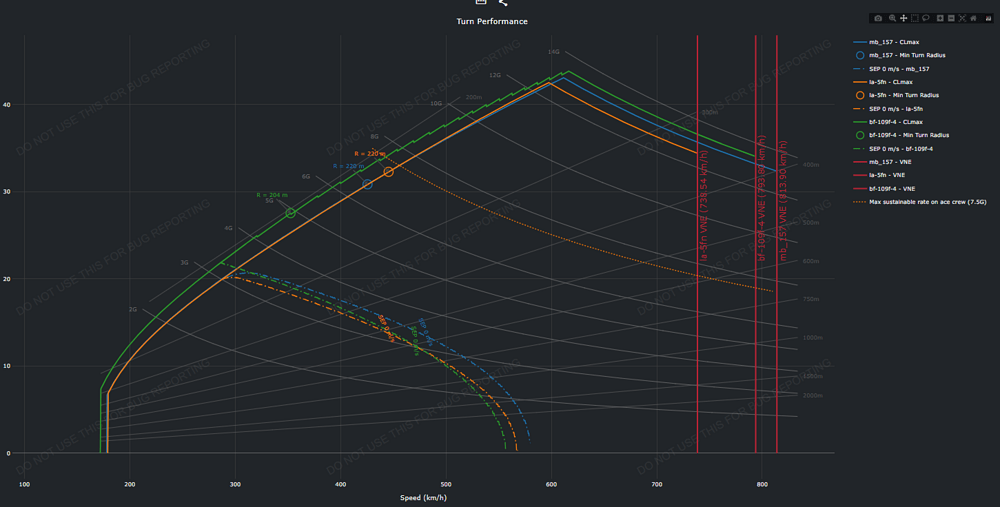
Task: Click the orange la-5fn min radius circle marker
Action: [x=388, y=172]
